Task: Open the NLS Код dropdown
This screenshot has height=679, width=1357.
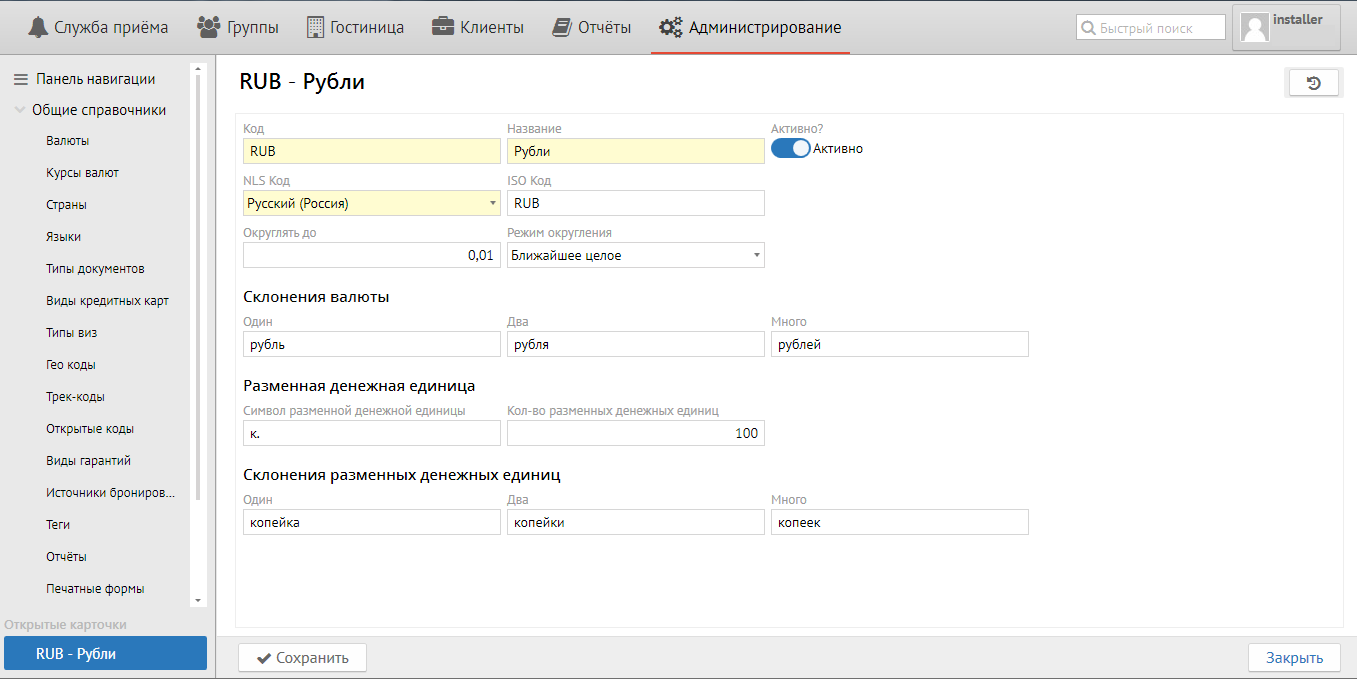Action: (493, 203)
